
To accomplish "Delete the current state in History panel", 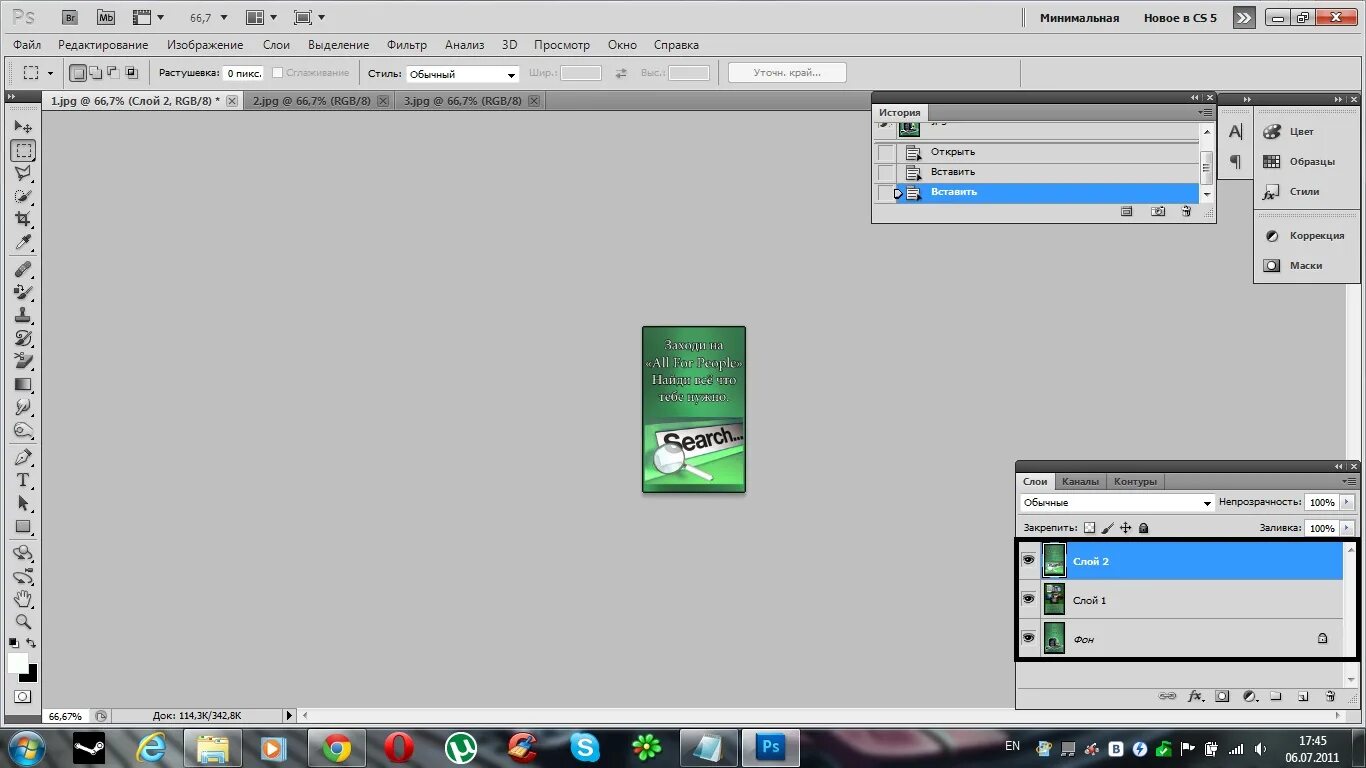I will (1186, 212).
